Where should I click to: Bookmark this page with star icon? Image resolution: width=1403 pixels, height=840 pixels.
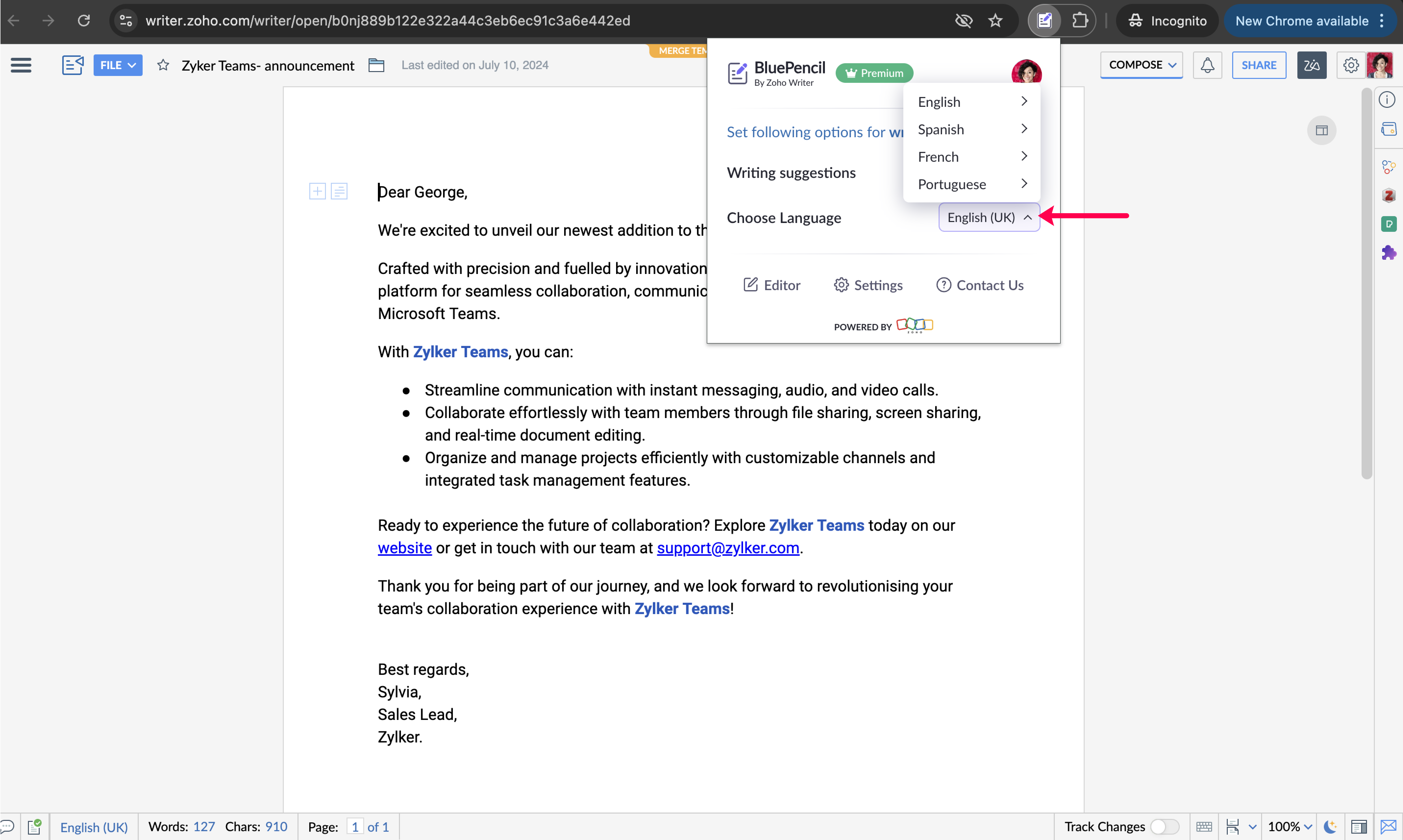coord(995,21)
